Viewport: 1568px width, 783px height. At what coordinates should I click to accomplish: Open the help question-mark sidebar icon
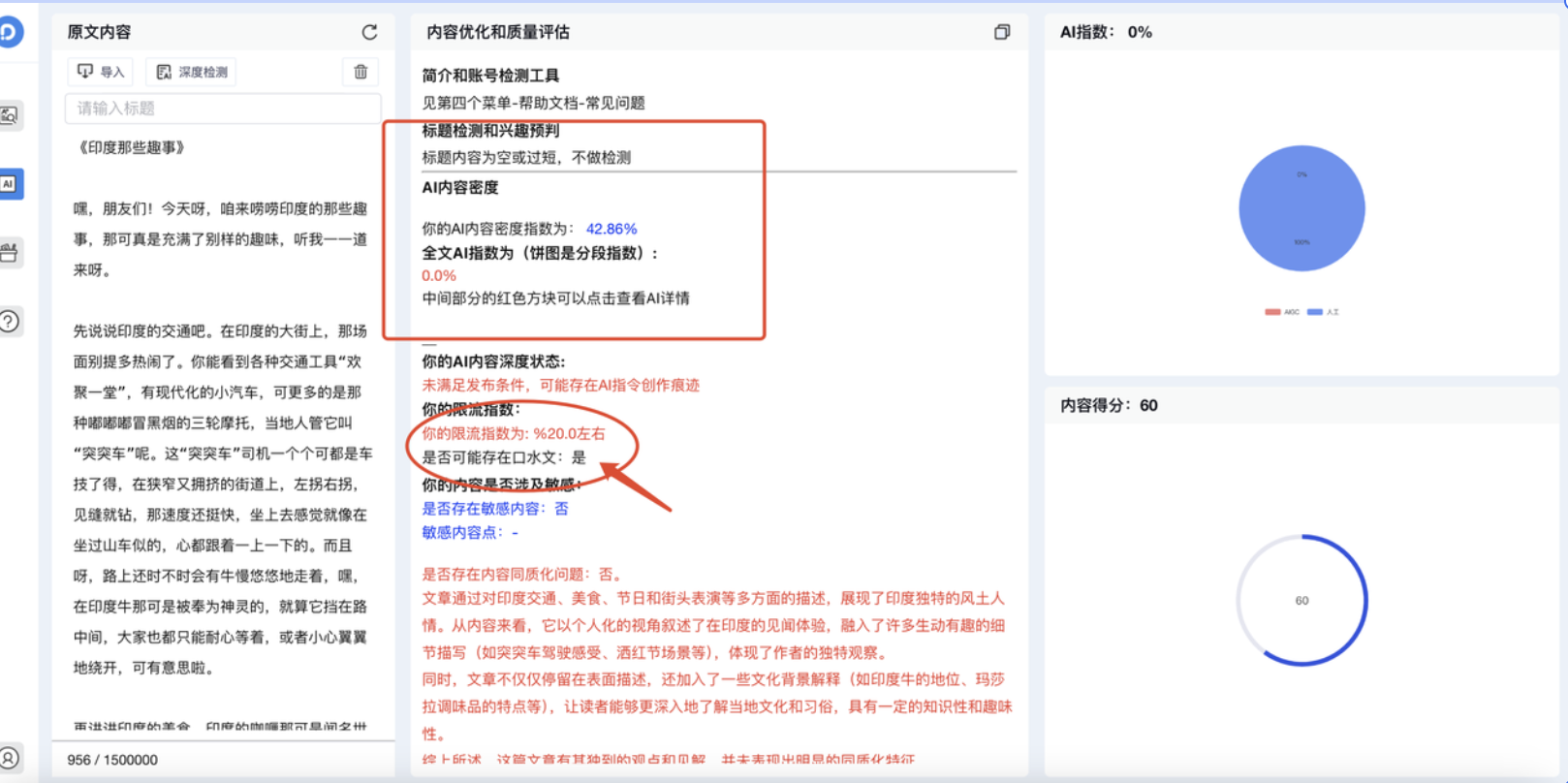pos(8,321)
